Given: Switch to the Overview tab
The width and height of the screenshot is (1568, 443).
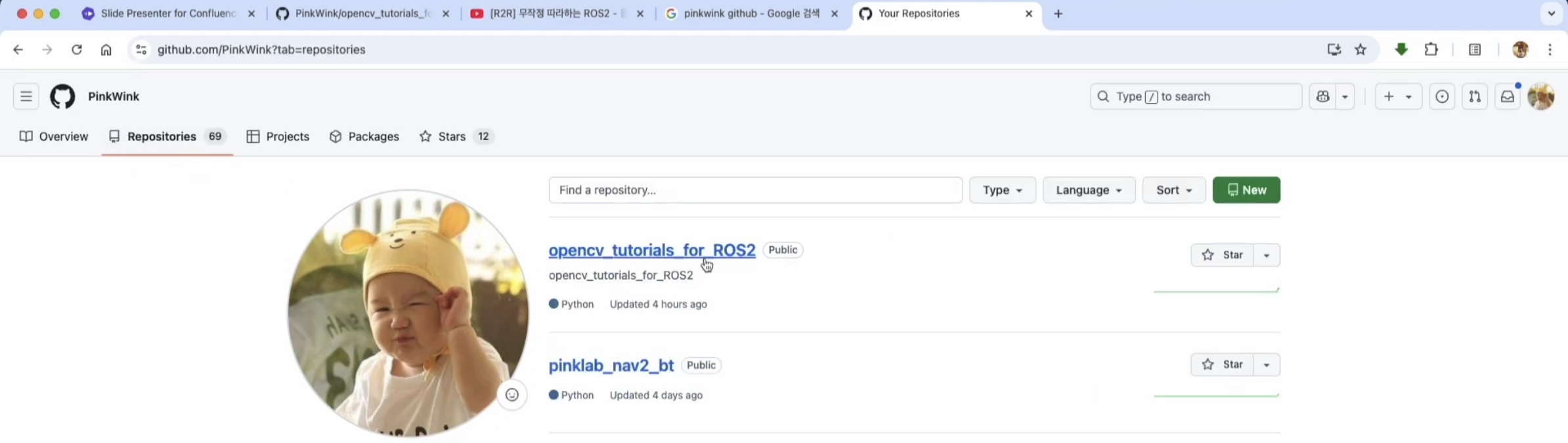Looking at the screenshot, I should pyautogui.click(x=54, y=137).
